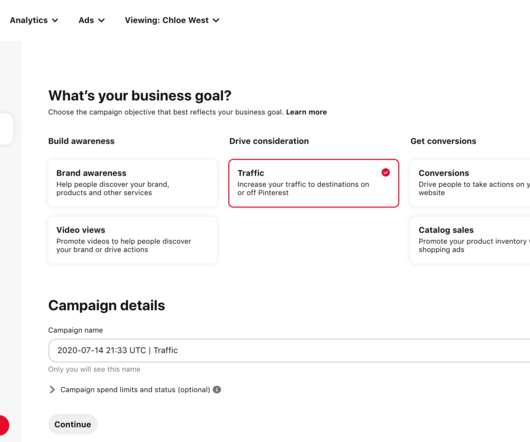Click the collapse arrow for spend limits
The image size is (530, 442).
coord(52,390)
